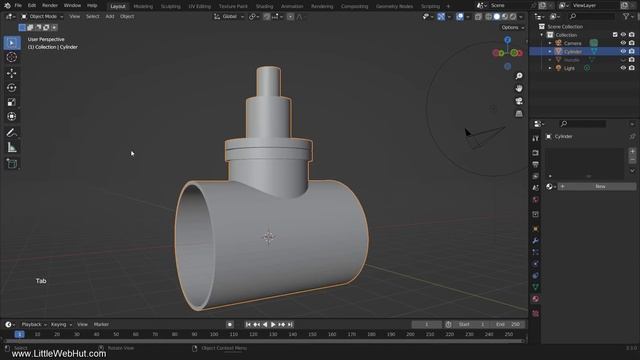
Task: Click New material button
Action: (x=597, y=187)
